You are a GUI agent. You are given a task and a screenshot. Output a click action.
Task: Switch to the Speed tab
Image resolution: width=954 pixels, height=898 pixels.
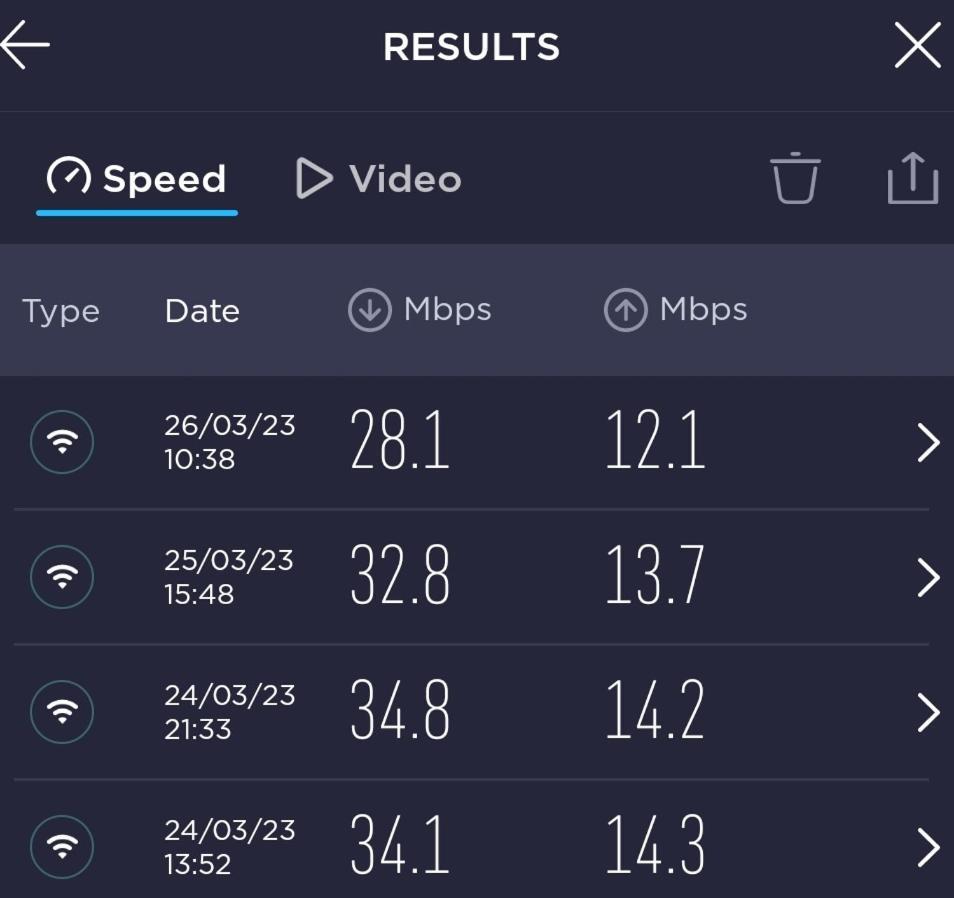pyautogui.click(x=136, y=179)
